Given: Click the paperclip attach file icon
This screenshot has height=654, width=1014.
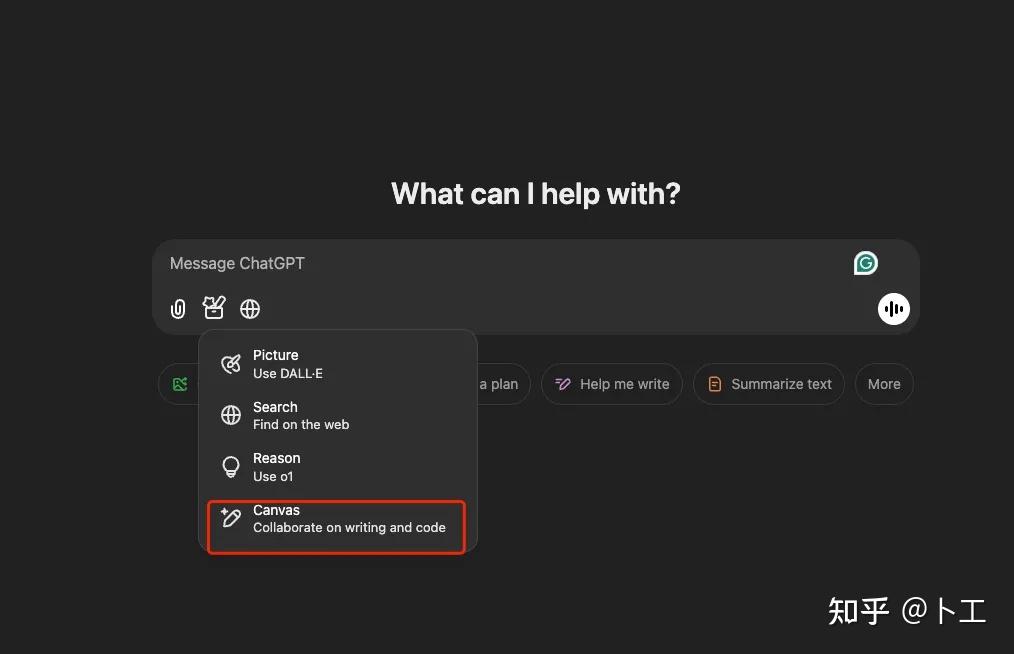Looking at the screenshot, I should tap(178, 309).
